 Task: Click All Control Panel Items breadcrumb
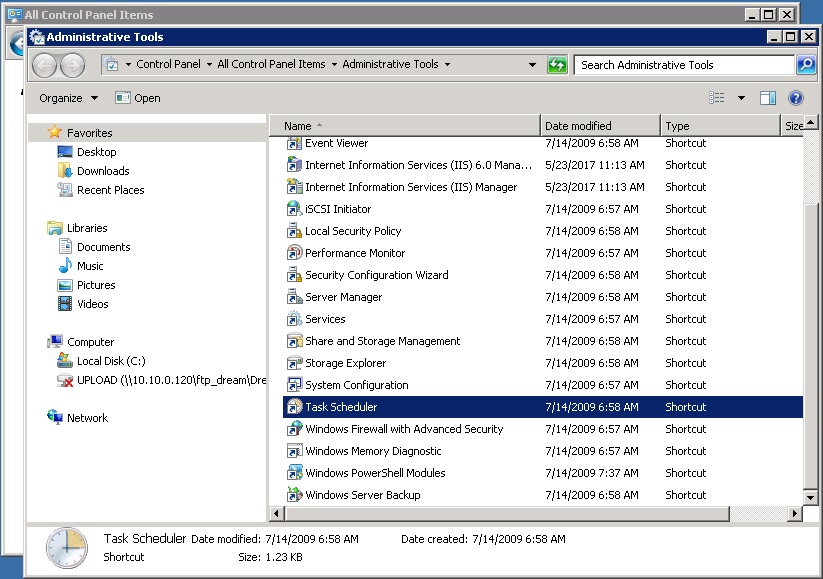click(271, 64)
